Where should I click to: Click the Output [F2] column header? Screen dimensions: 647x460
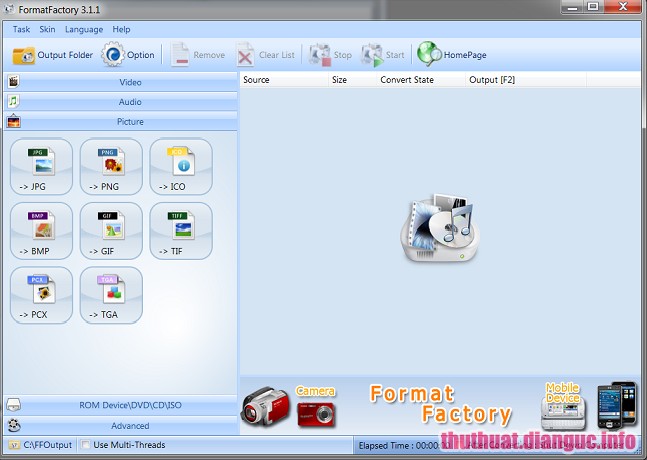coord(526,80)
